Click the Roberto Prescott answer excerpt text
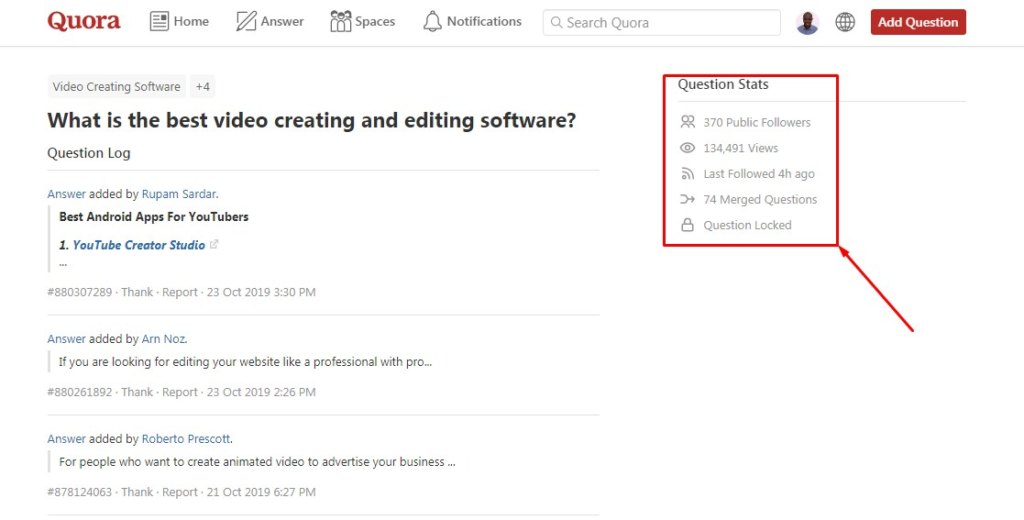Image resolution: width=1024 pixels, height=520 pixels. pyautogui.click(x=257, y=462)
